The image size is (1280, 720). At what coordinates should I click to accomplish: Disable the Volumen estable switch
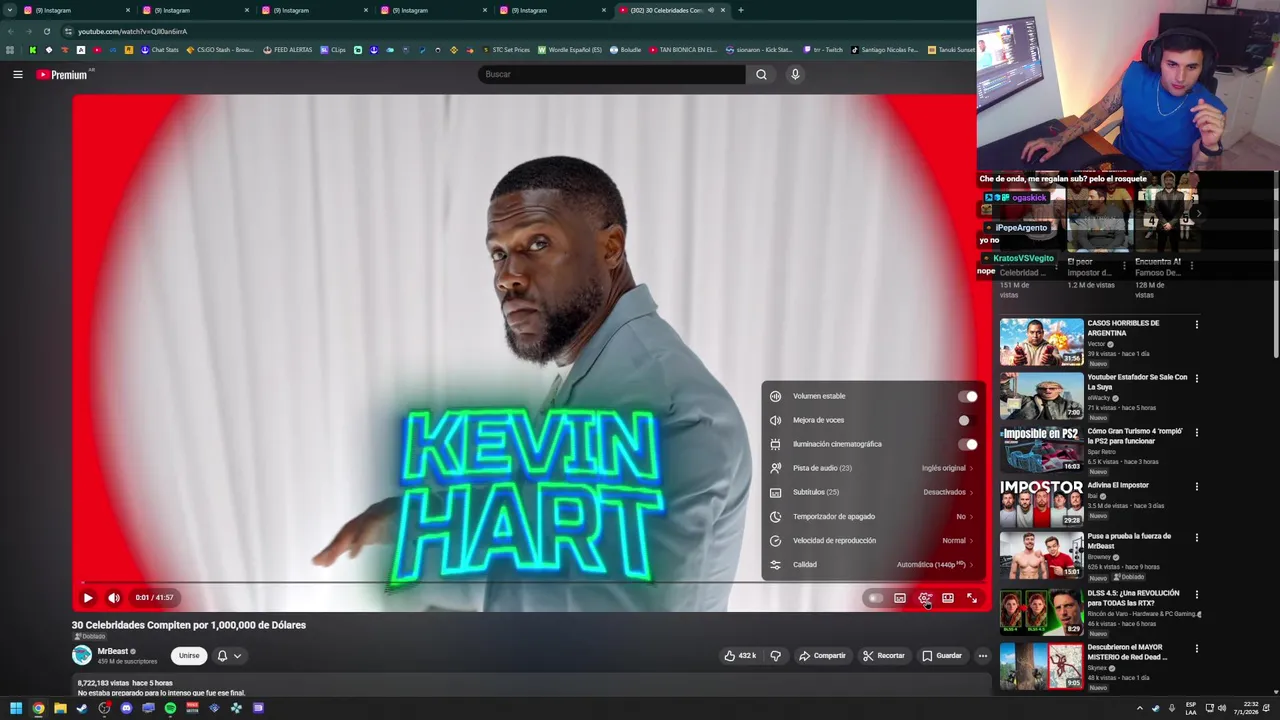(x=967, y=396)
